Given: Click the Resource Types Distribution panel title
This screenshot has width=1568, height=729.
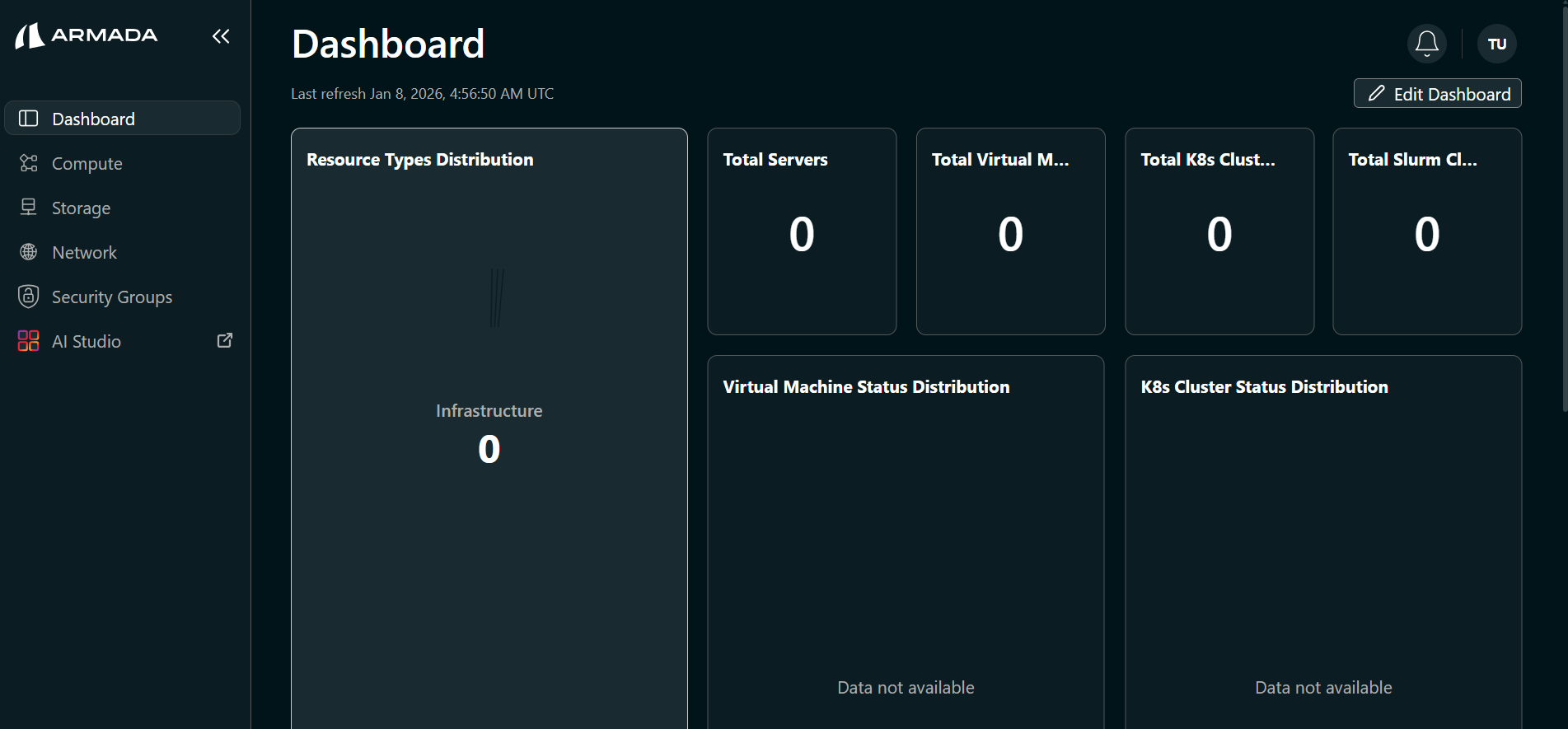Looking at the screenshot, I should coord(419,160).
